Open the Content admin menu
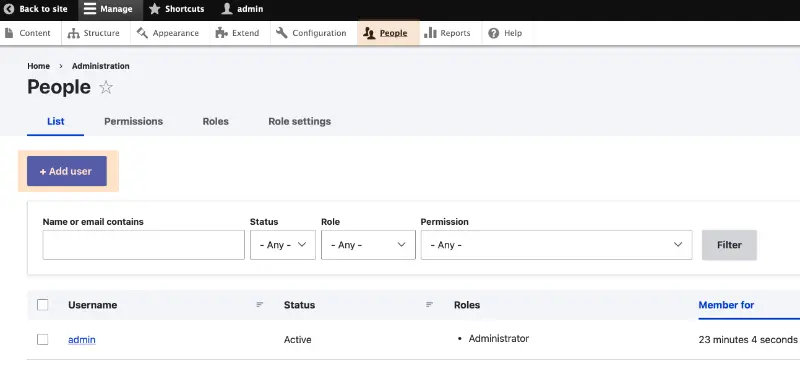Viewport: 800px width, 371px height. pyautogui.click(x=29, y=33)
